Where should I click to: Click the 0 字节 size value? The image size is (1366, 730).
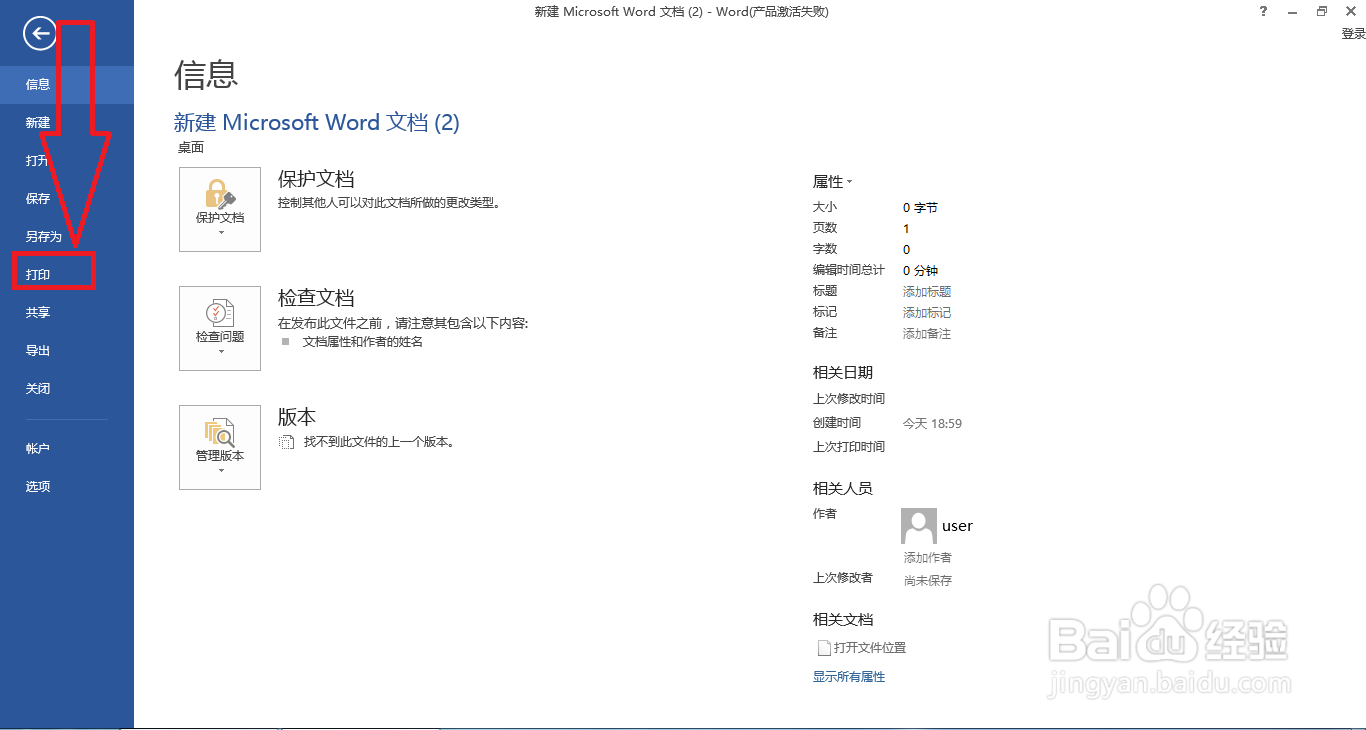(920, 208)
